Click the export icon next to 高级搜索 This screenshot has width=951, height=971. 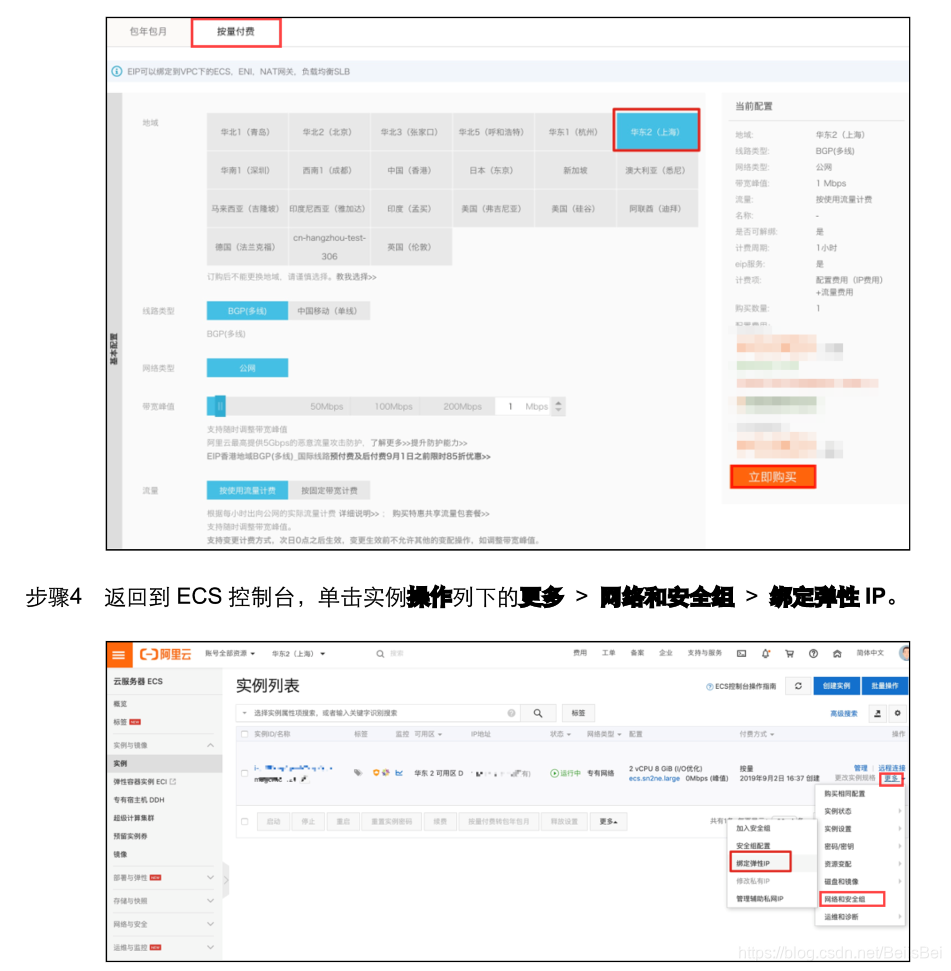pos(877,713)
